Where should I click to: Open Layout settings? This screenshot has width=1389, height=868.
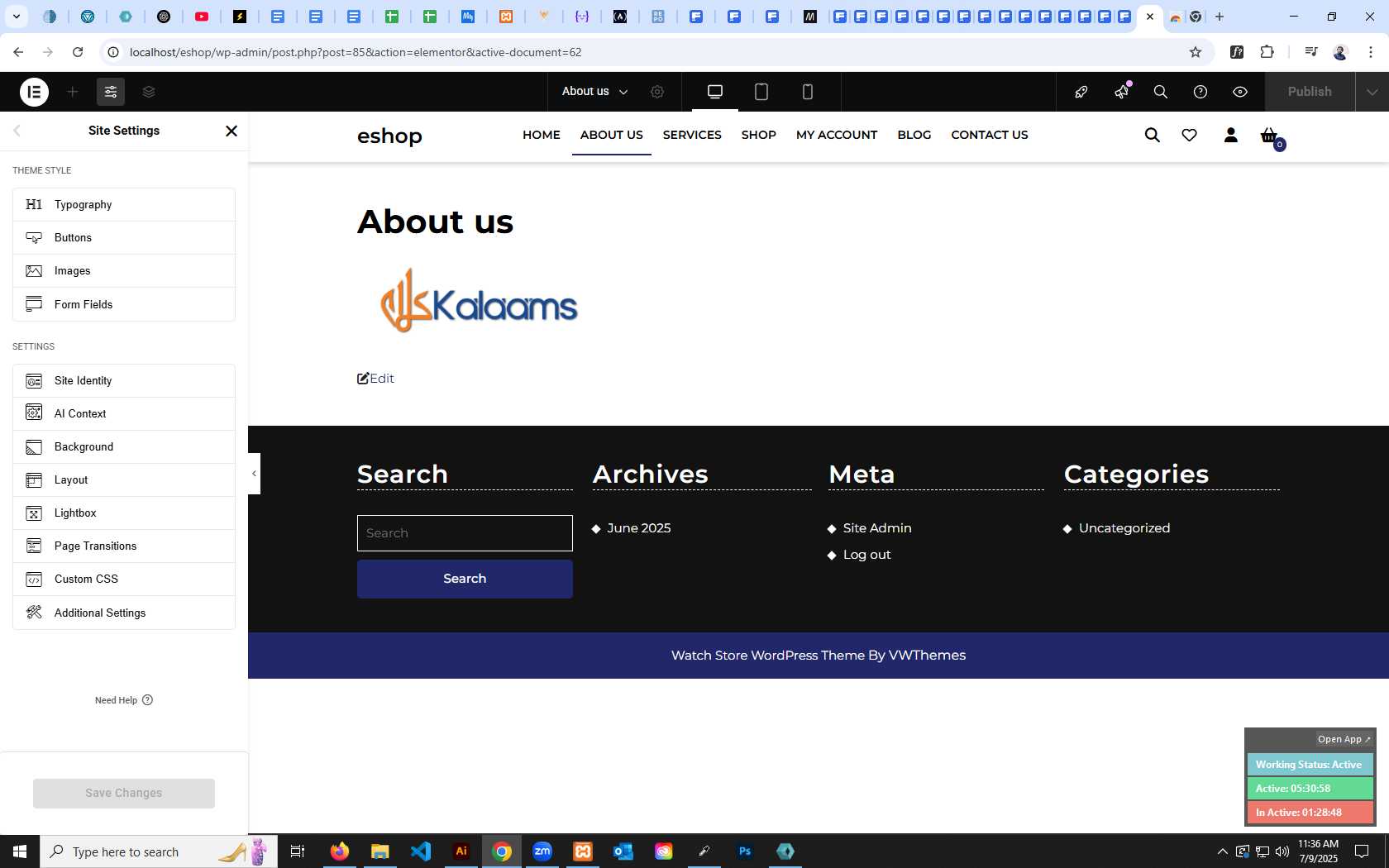click(x=124, y=479)
